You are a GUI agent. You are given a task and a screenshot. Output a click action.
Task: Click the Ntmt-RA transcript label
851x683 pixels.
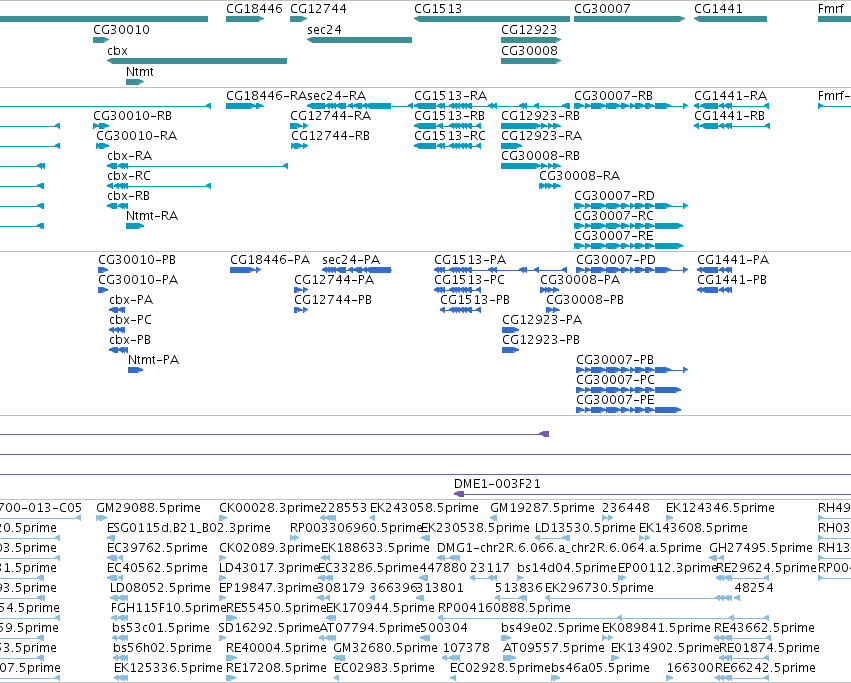pyautogui.click(x=152, y=216)
